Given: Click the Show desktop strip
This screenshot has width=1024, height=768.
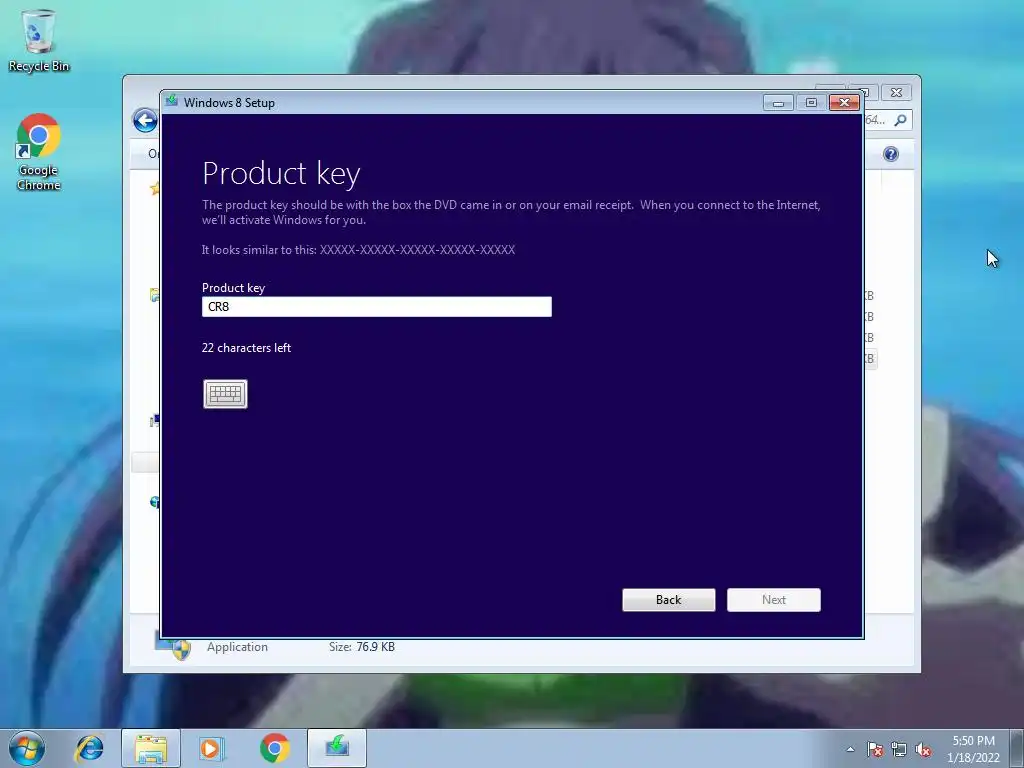Looking at the screenshot, I should point(1017,748).
